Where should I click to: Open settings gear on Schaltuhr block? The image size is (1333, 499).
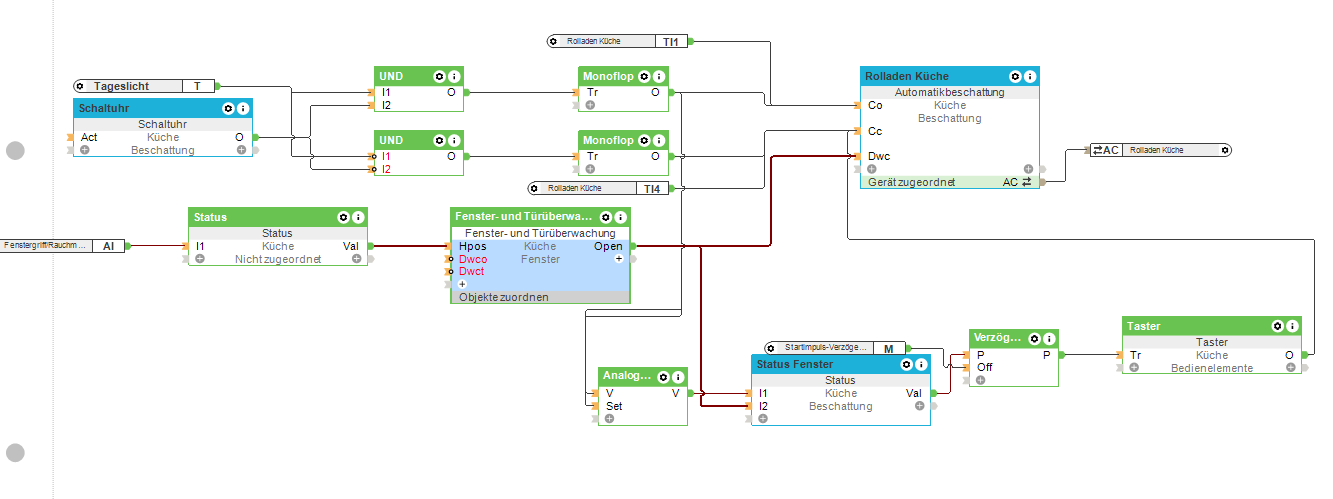click(x=228, y=108)
